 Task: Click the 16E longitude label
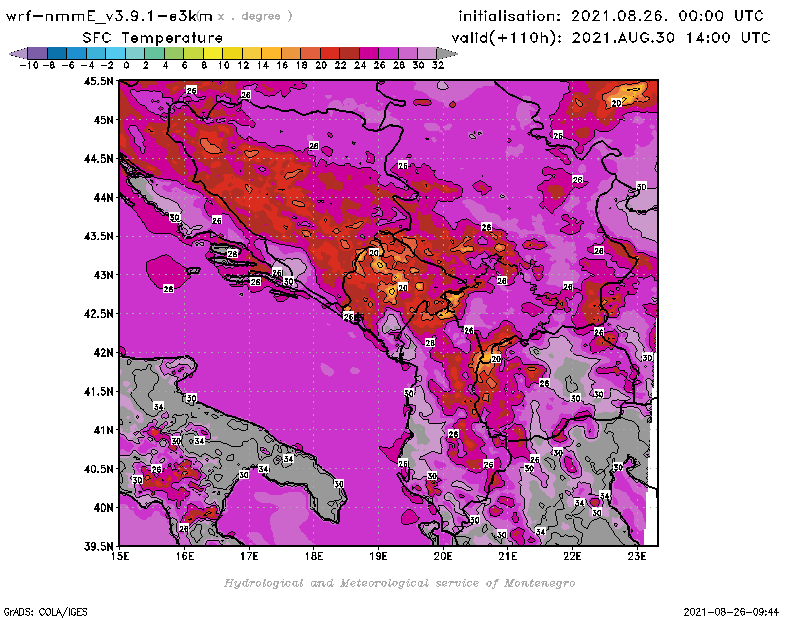click(185, 556)
